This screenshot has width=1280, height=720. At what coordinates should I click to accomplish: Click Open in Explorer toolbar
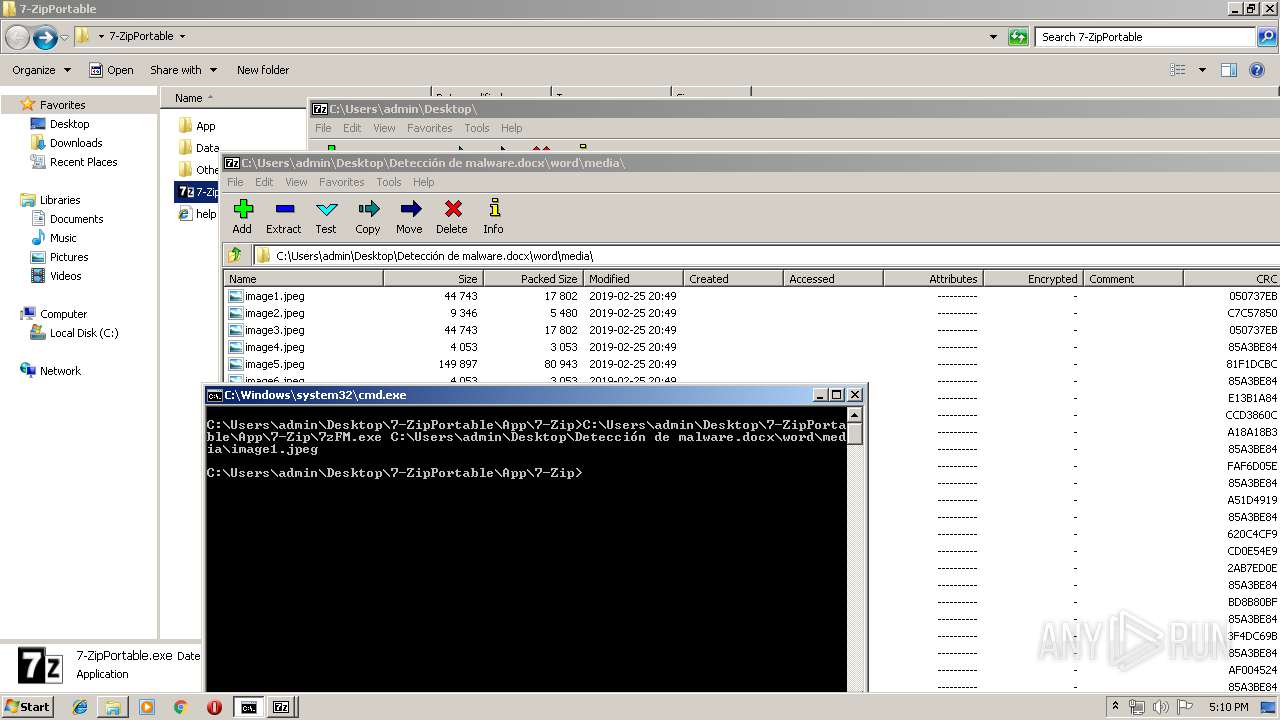[111, 70]
